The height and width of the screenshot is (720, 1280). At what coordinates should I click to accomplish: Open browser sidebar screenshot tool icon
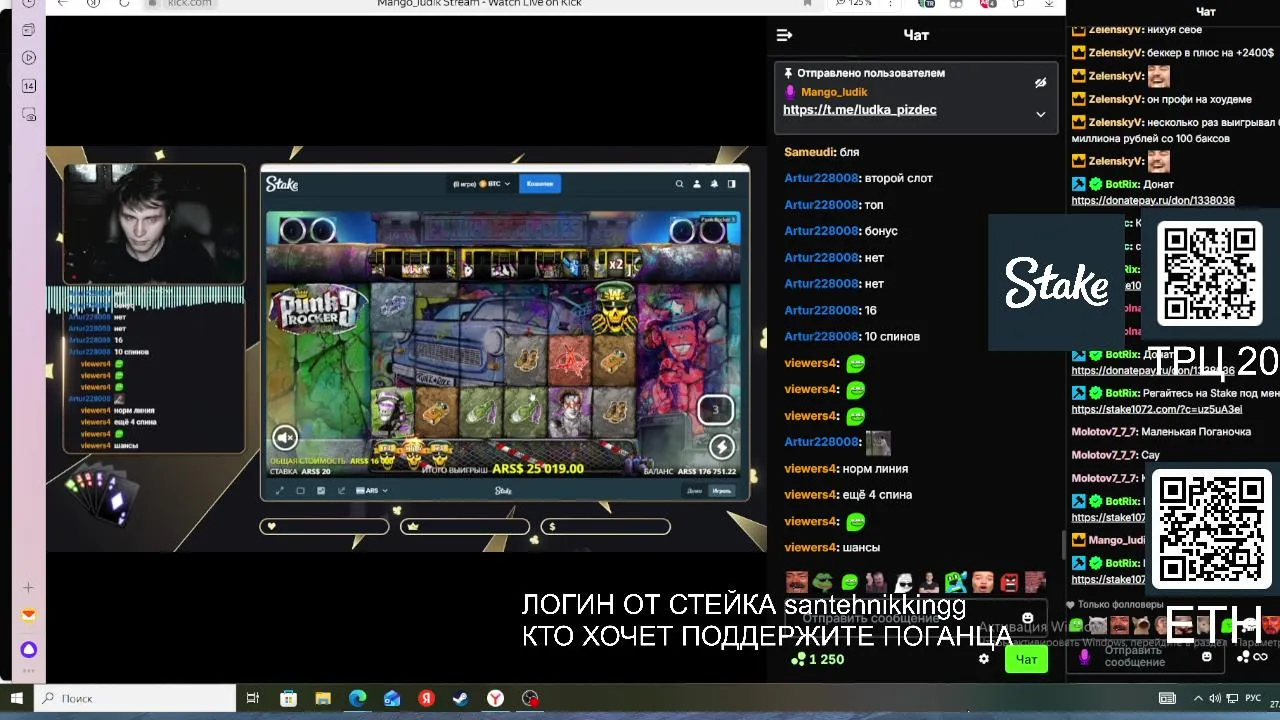29,114
